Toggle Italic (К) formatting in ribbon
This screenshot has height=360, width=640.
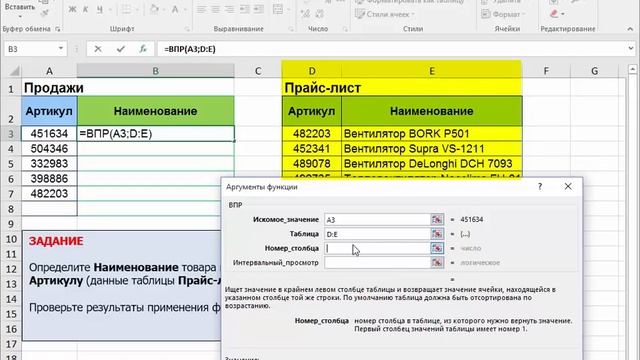tap(85, 9)
